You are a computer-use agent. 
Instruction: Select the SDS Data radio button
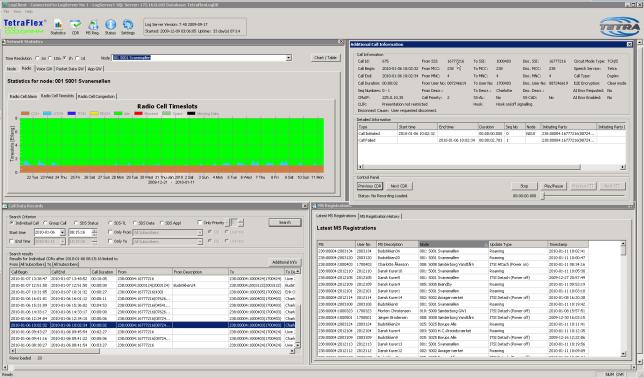point(135,223)
